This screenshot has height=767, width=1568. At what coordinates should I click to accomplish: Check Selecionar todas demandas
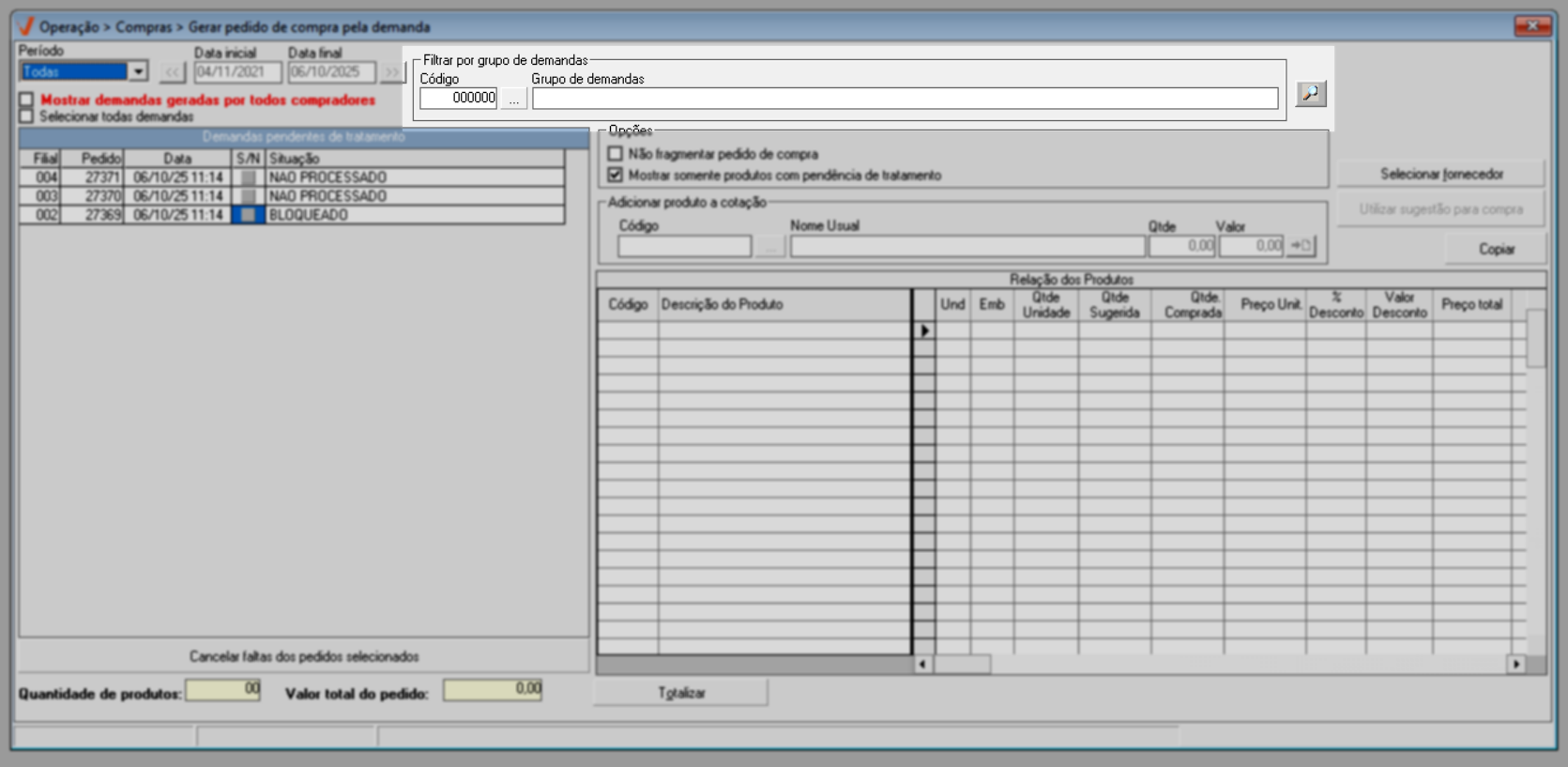point(26,116)
